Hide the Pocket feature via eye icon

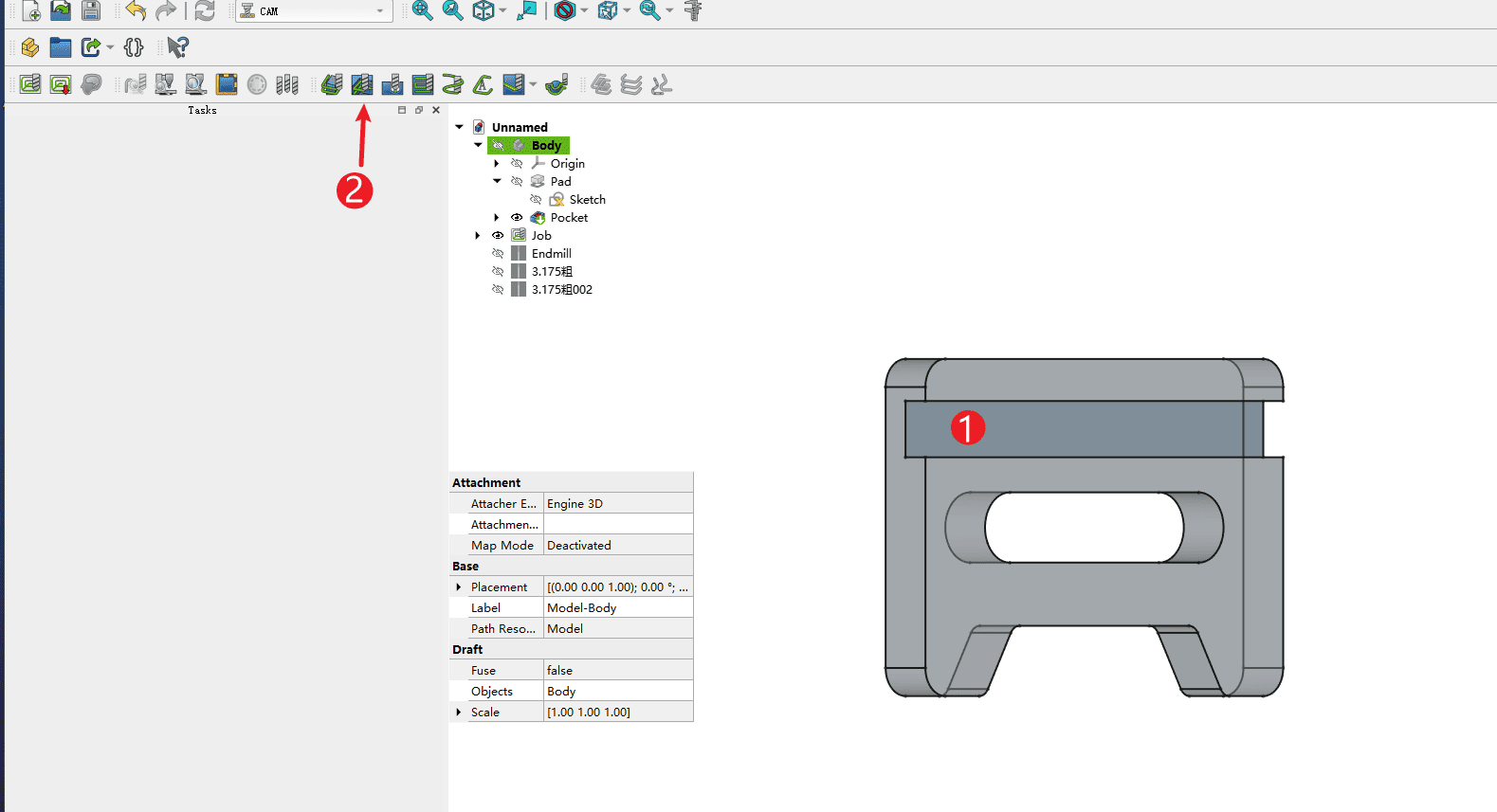pyautogui.click(x=517, y=218)
